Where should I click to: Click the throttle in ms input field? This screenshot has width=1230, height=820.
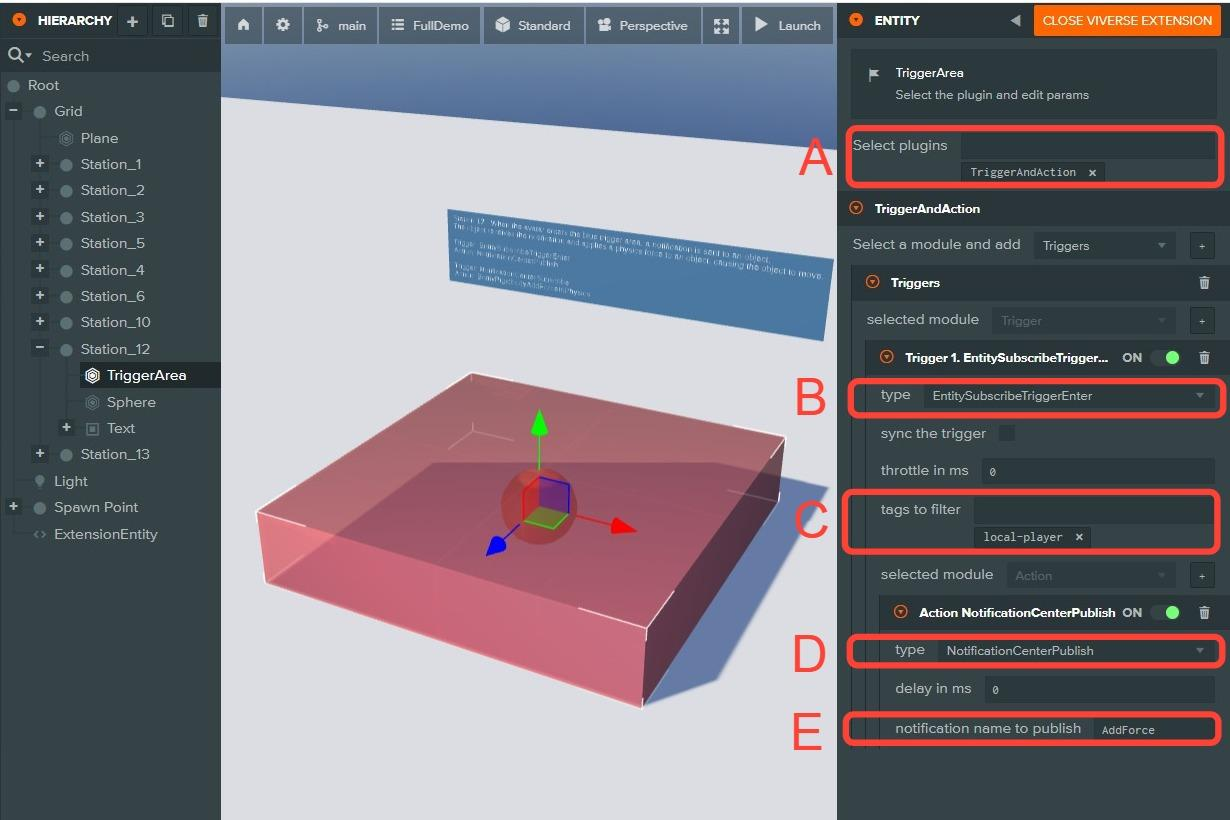click(1097, 471)
